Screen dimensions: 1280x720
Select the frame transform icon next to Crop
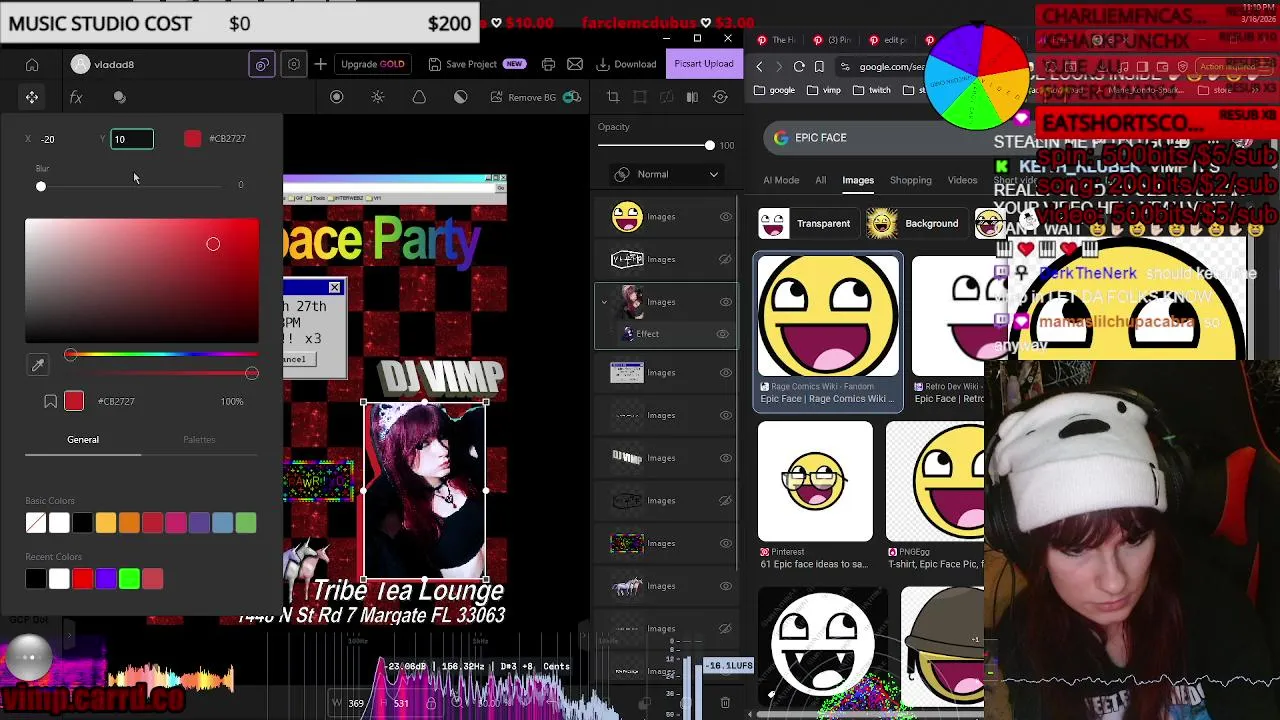[x=640, y=97]
